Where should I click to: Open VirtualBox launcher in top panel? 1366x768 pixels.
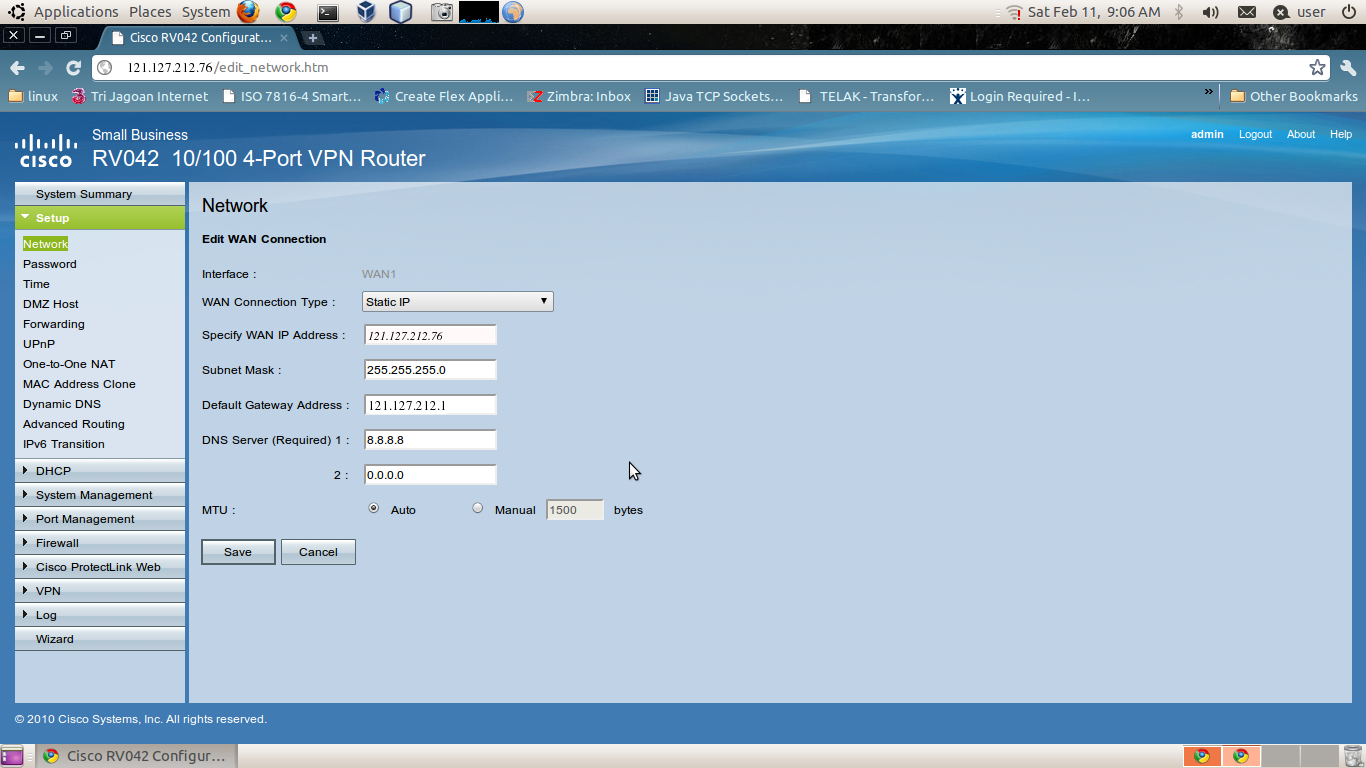pyautogui.click(x=365, y=12)
